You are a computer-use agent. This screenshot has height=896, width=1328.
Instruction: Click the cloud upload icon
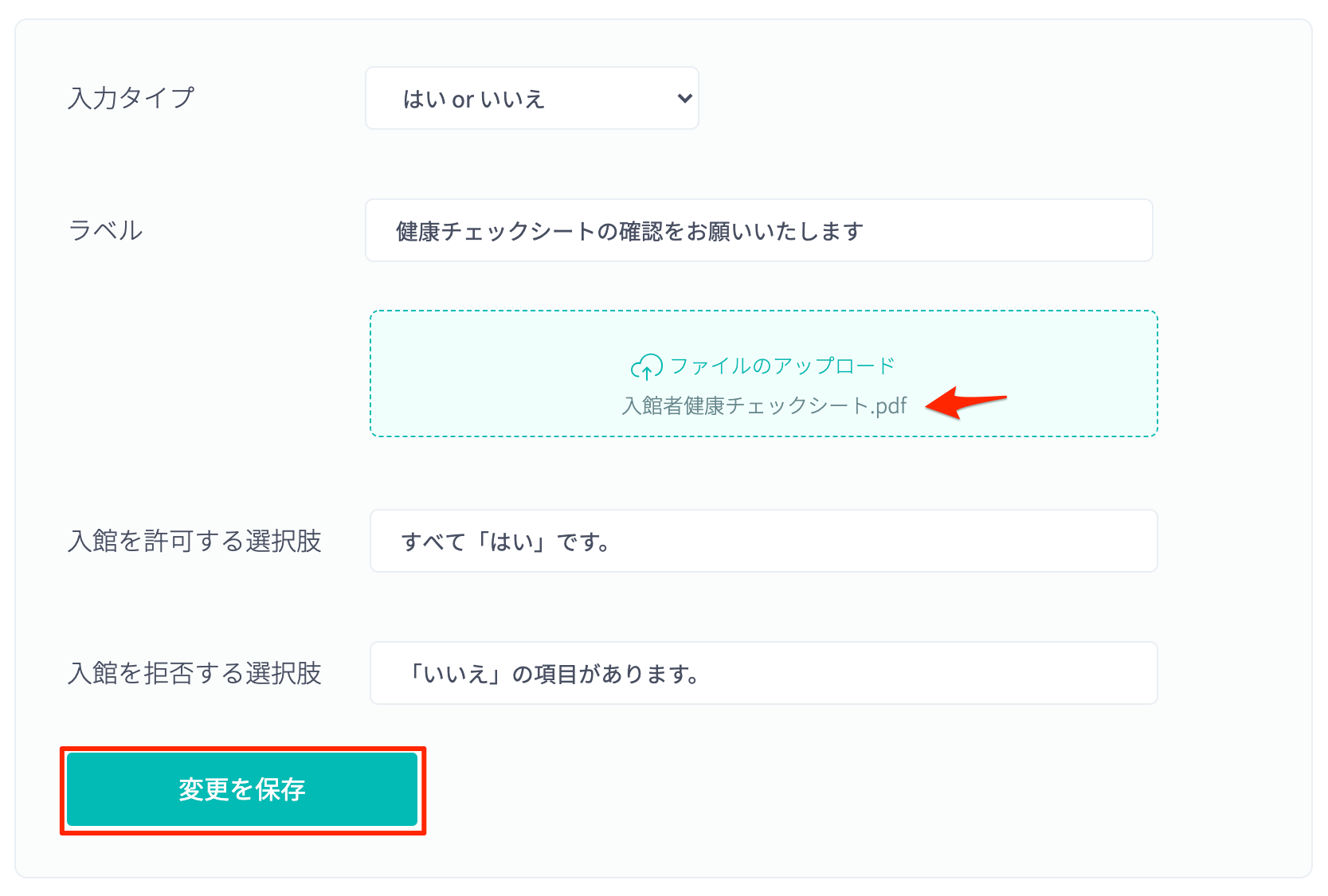tap(646, 366)
